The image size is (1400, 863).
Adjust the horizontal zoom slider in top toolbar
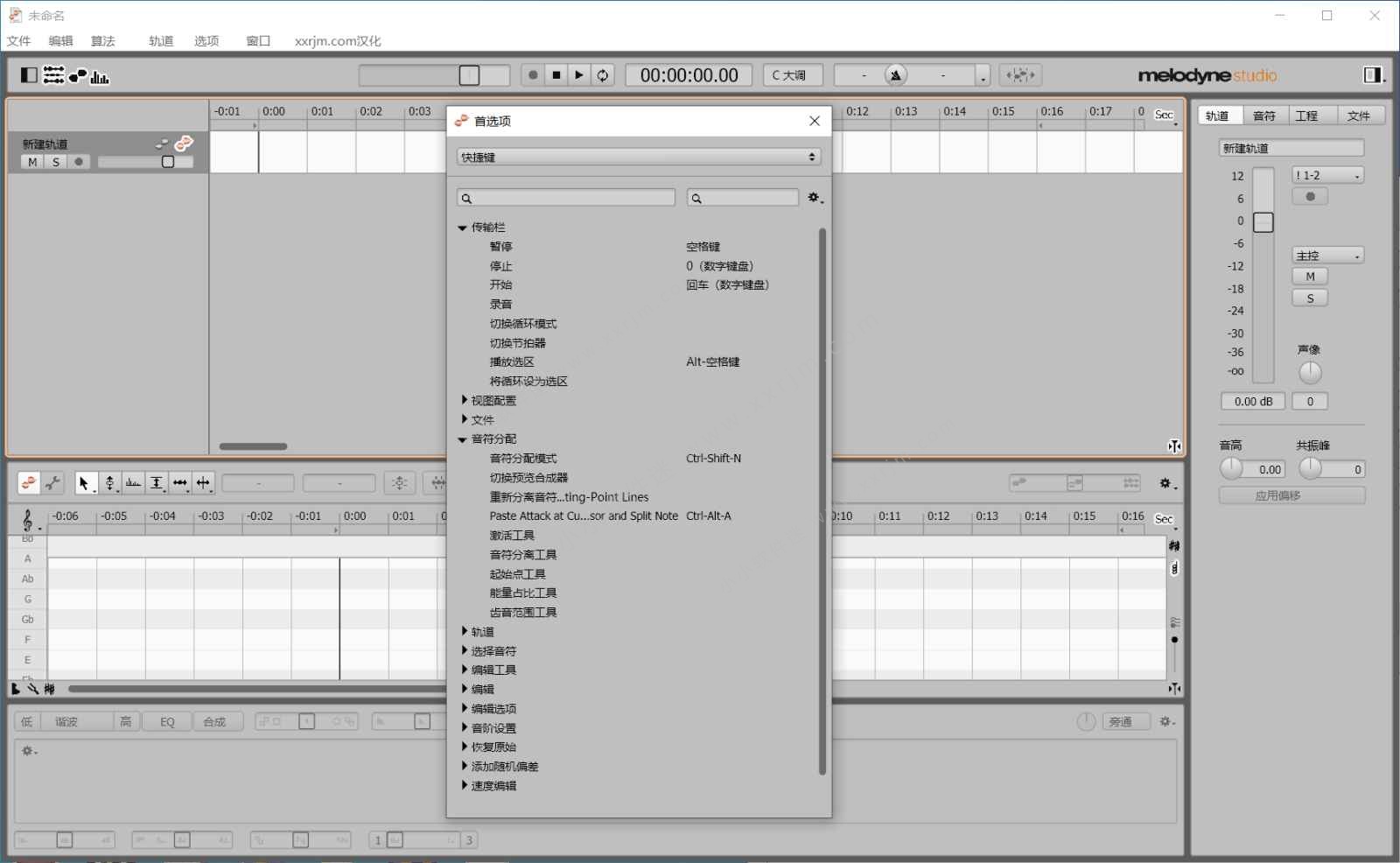434,75
